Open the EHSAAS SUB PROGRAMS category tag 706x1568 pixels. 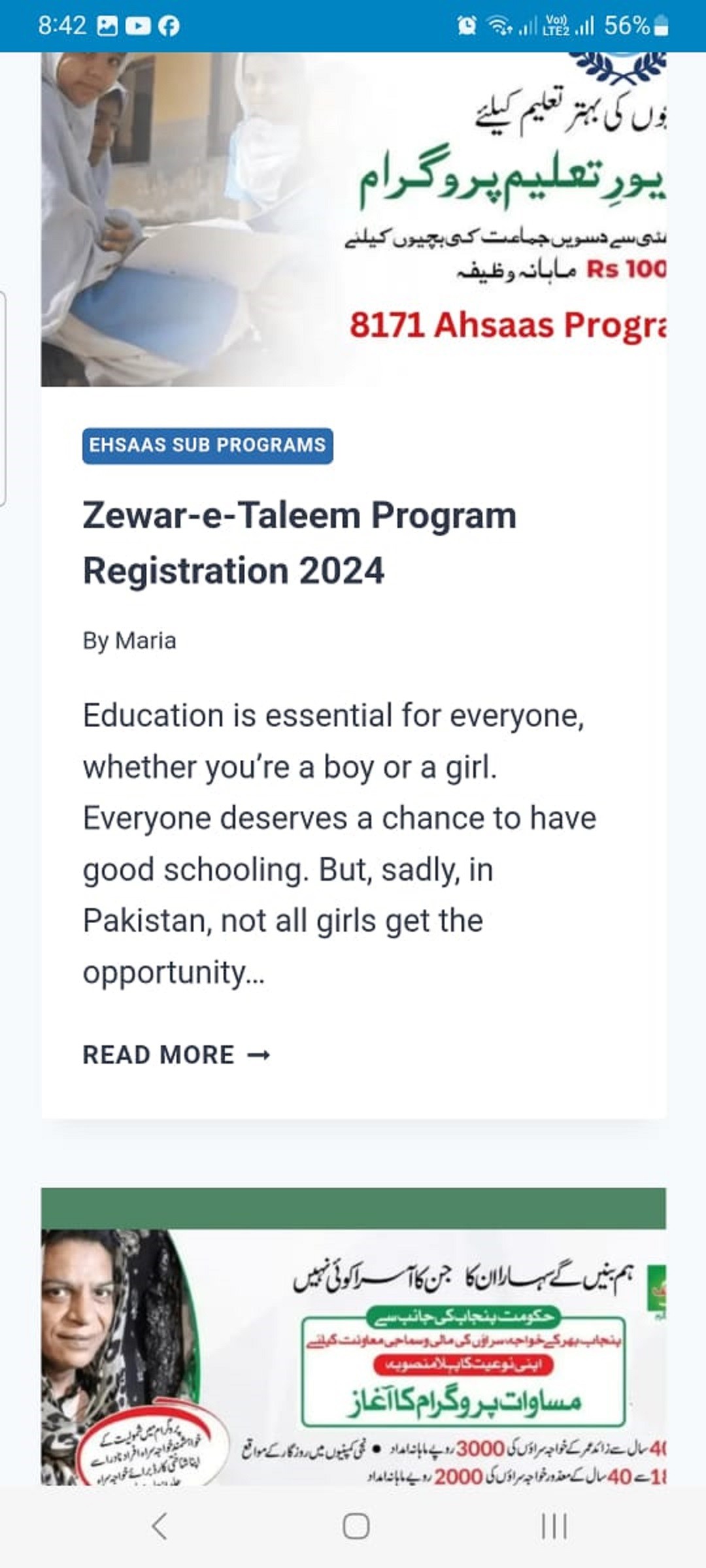click(x=207, y=446)
